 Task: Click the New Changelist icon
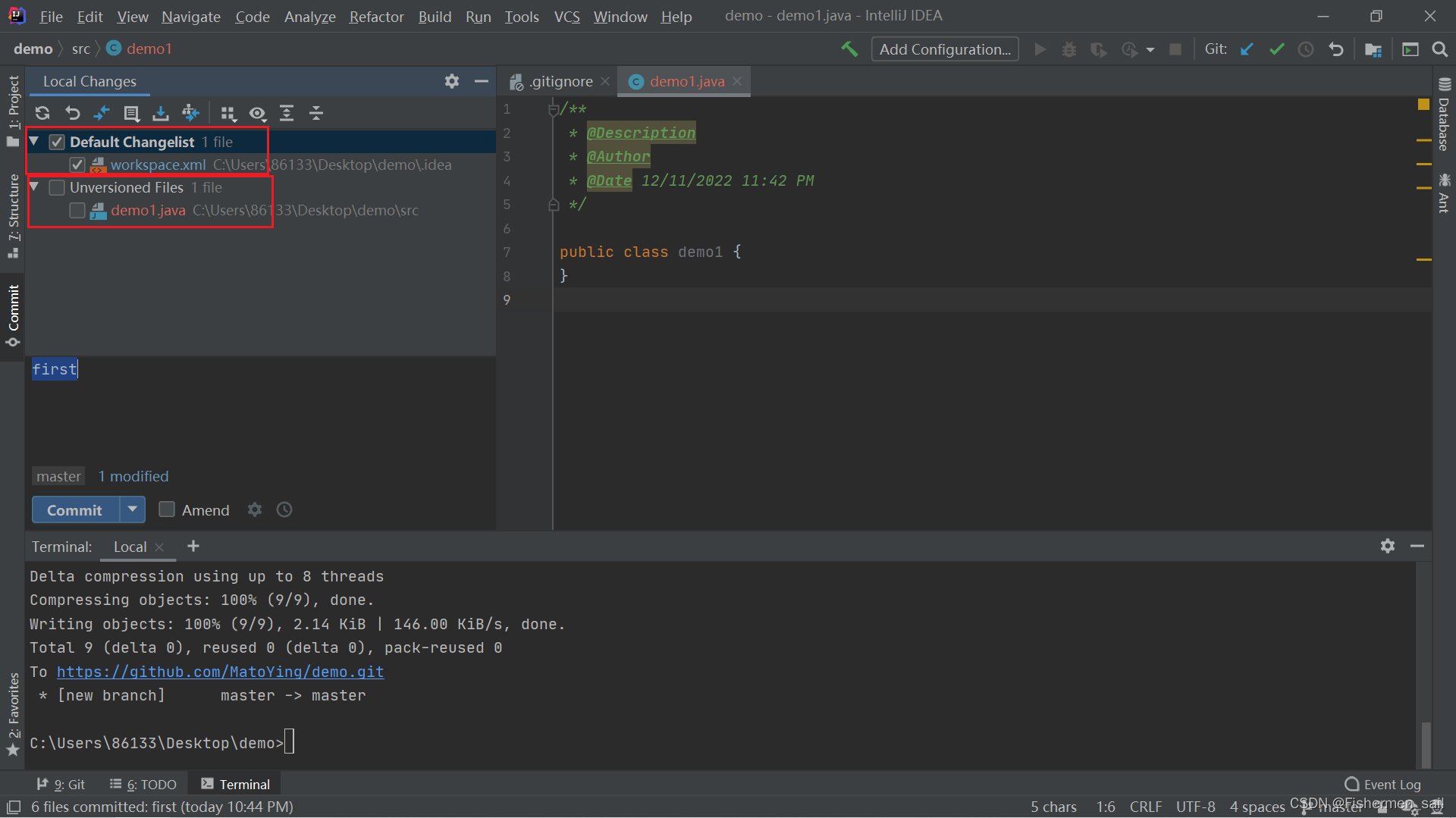[131, 114]
